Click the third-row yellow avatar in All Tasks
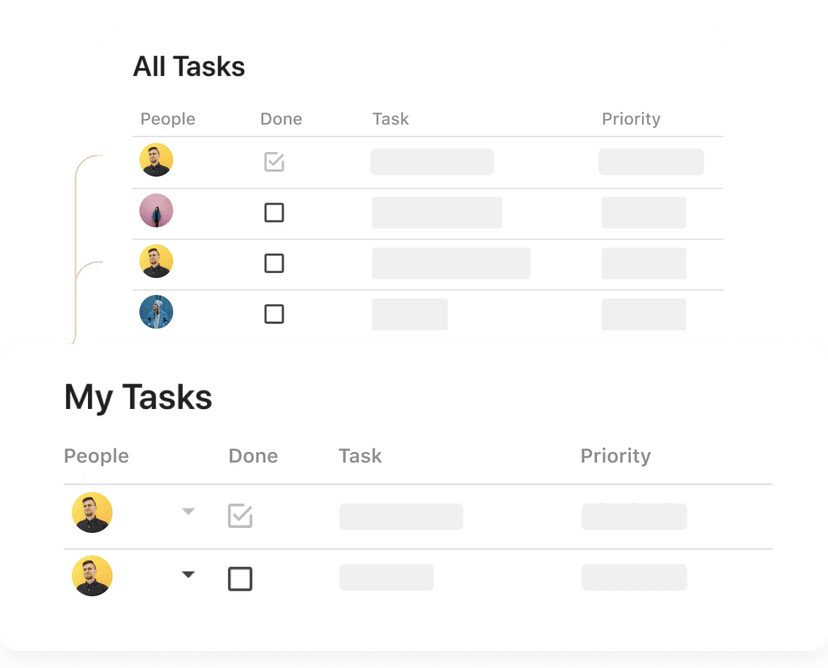Image resolution: width=828 pixels, height=668 pixels. tap(156, 262)
